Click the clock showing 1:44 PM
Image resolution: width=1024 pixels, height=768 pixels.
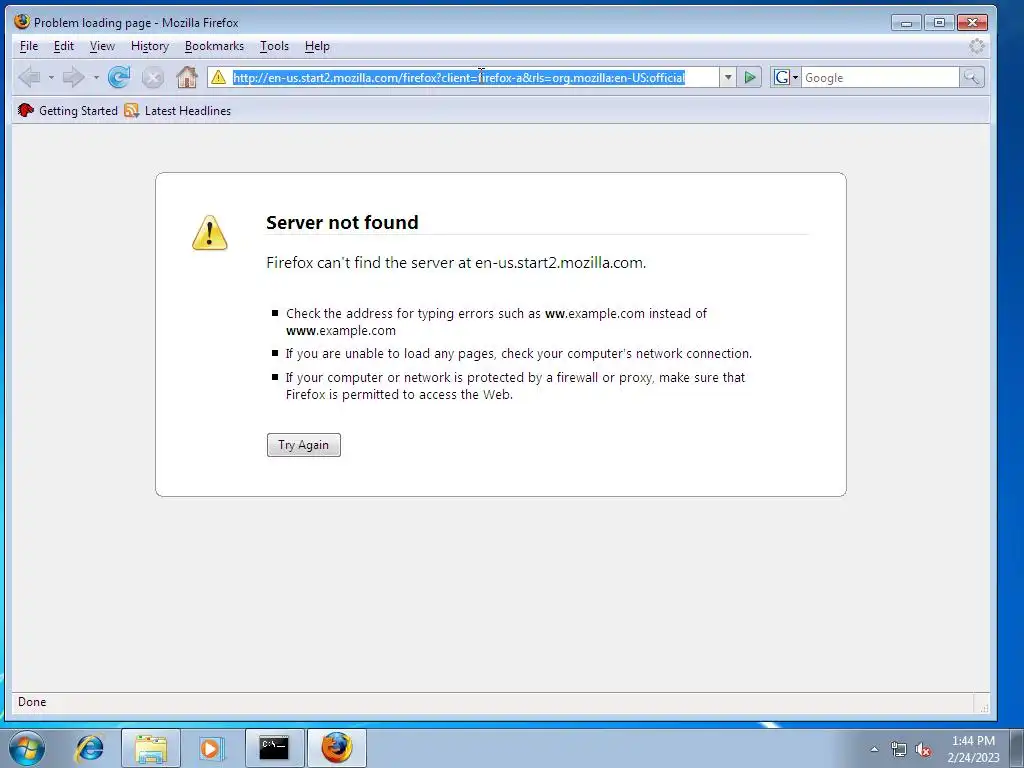tap(973, 741)
